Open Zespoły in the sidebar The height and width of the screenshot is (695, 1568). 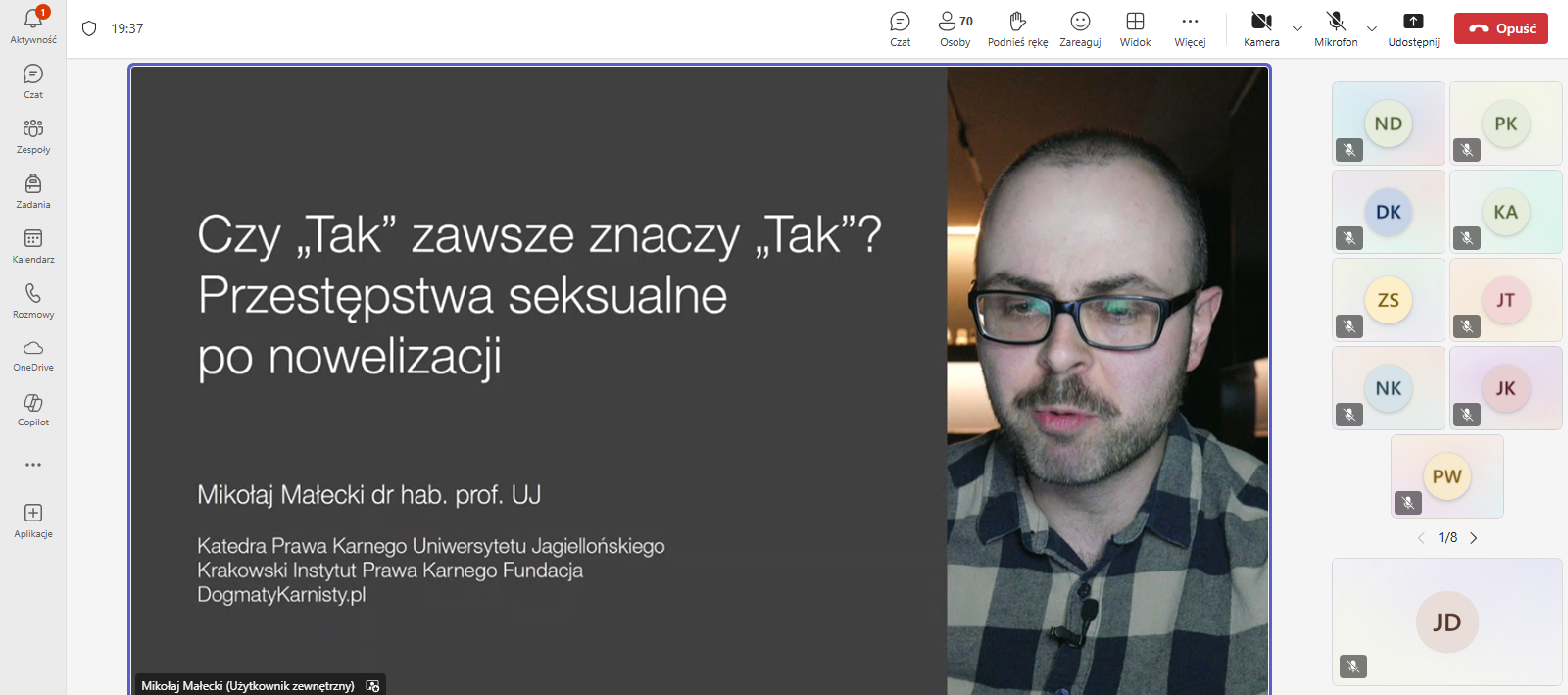(33, 136)
